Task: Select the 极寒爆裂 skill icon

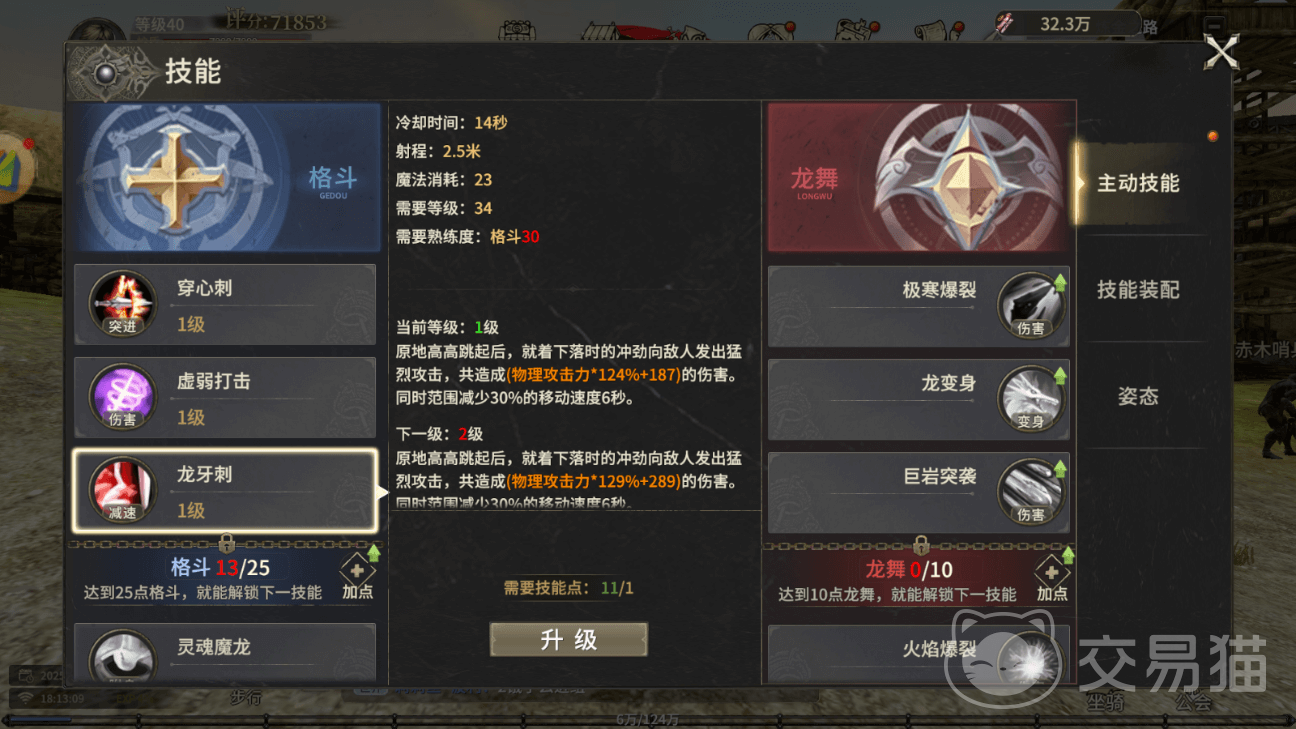Action: tap(1030, 306)
